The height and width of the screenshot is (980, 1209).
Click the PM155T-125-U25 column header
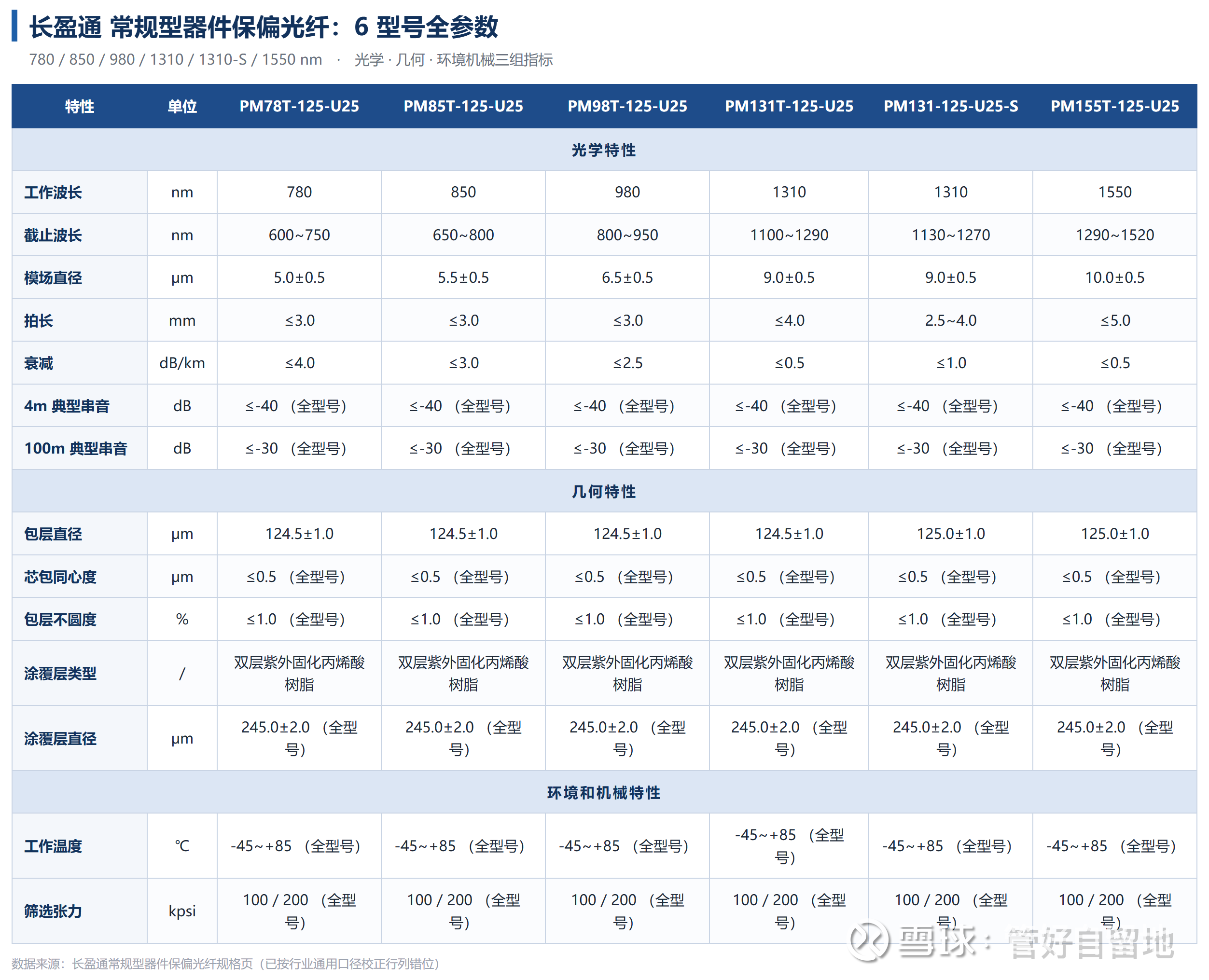click(1115, 106)
